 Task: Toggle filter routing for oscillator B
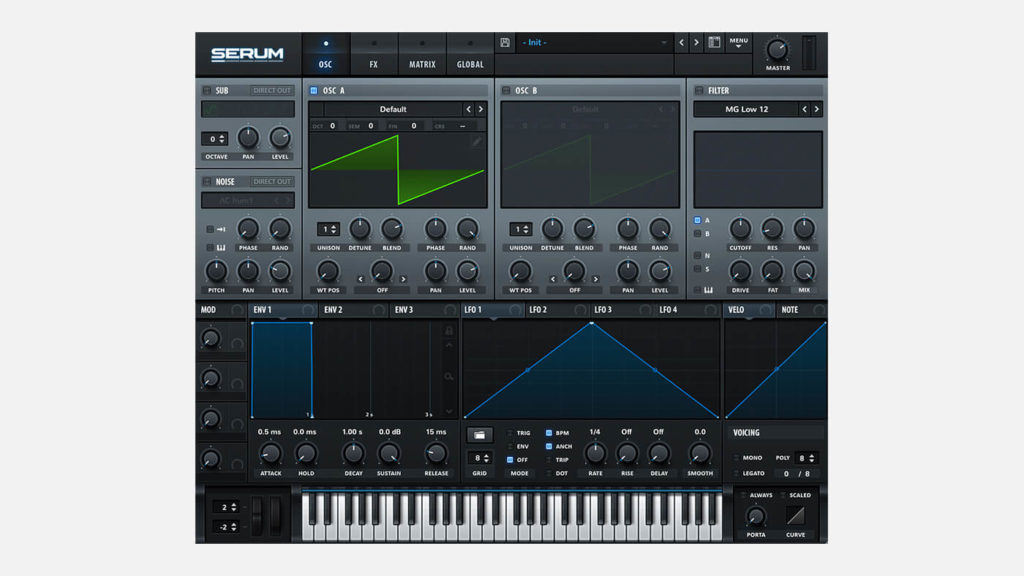pyautogui.click(x=697, y=234)
